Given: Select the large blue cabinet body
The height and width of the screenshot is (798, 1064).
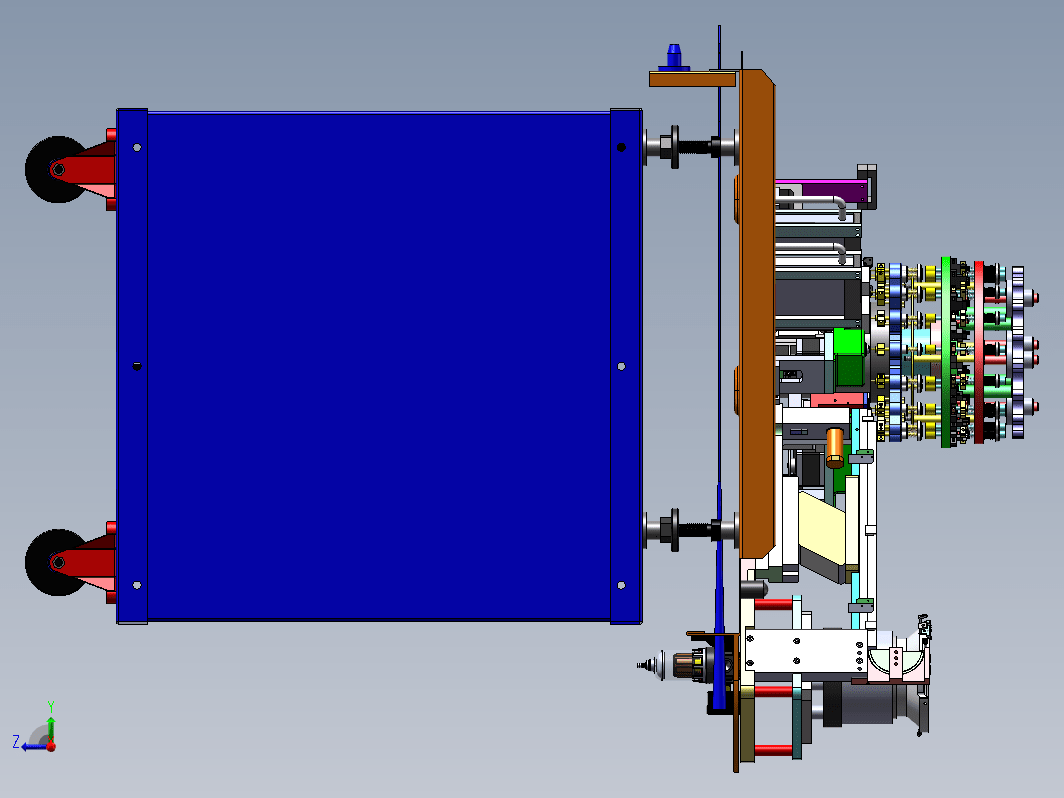Looking at the screenshot, I should [x=379, y=366].
